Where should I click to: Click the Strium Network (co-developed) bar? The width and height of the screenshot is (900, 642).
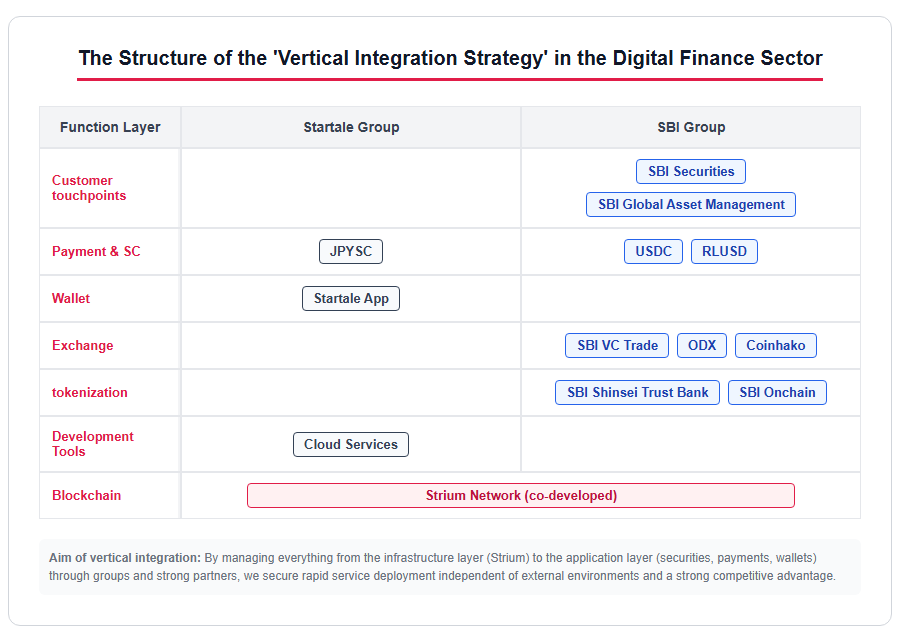click(x=521, y=496)
